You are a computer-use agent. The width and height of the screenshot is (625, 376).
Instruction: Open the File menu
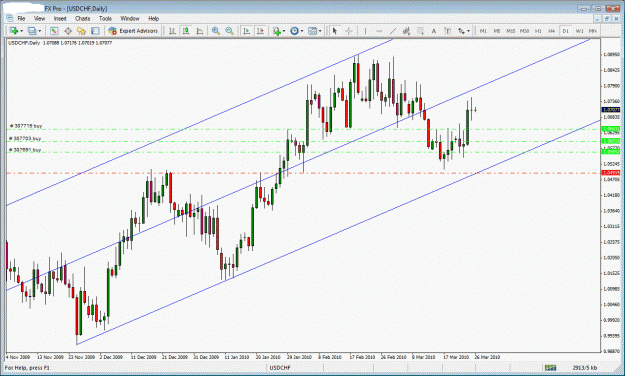21,18
